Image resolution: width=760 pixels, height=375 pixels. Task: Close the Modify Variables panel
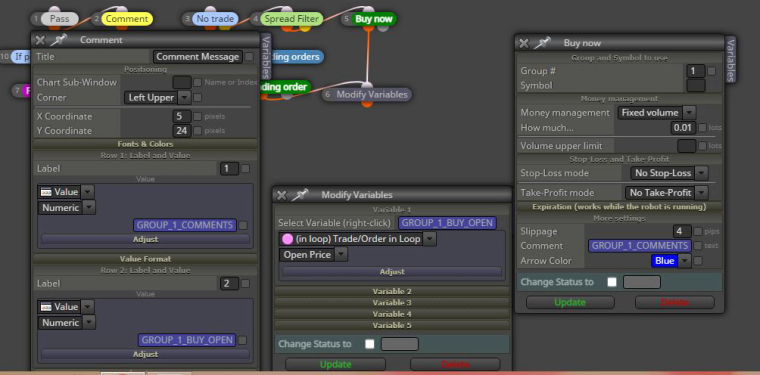pos(282,195)
